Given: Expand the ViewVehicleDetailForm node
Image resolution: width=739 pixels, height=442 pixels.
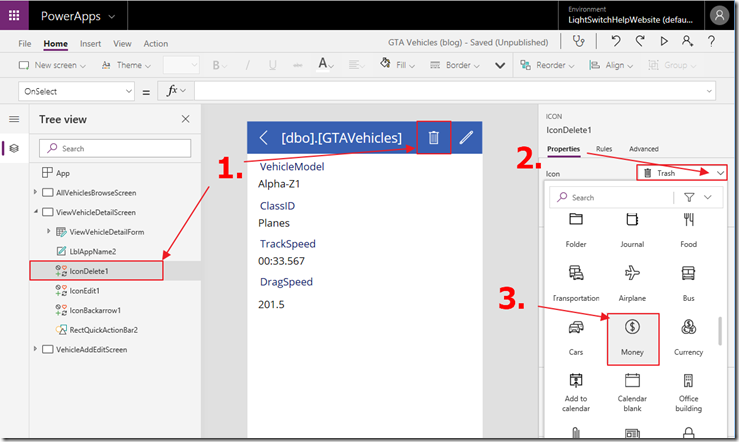Looking at the screenshot, I should (x=49, y=231).
